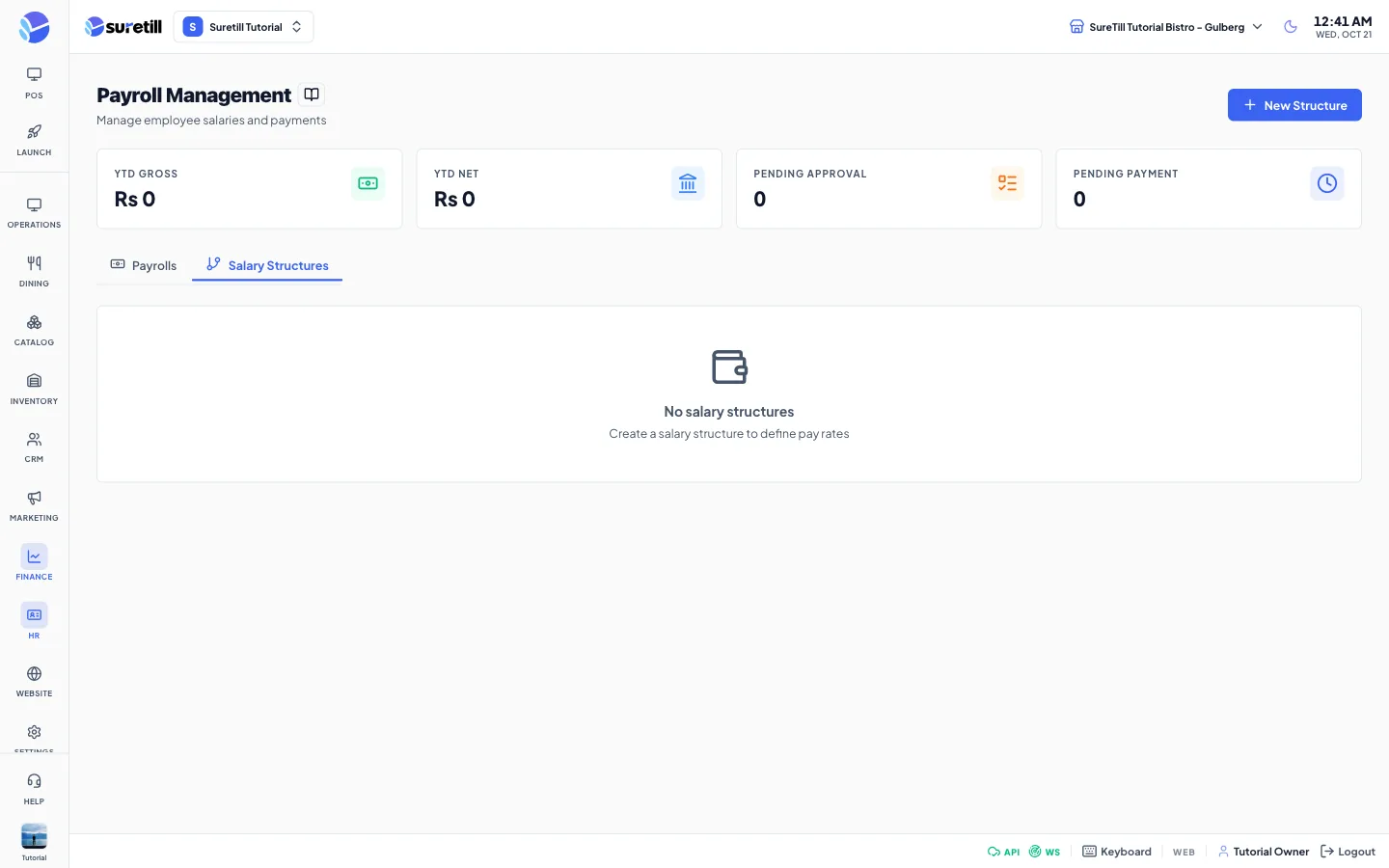Click the empty-state wallet icon
Viewport: 1389px width, 868px height.
click(729, 367)
